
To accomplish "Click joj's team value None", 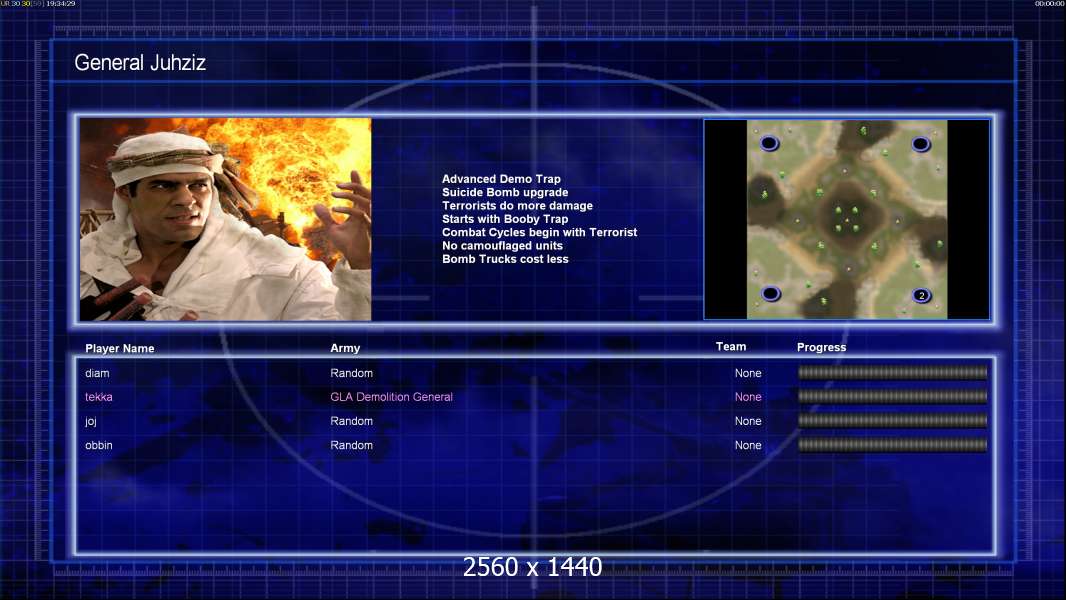I will click(748, 421).
